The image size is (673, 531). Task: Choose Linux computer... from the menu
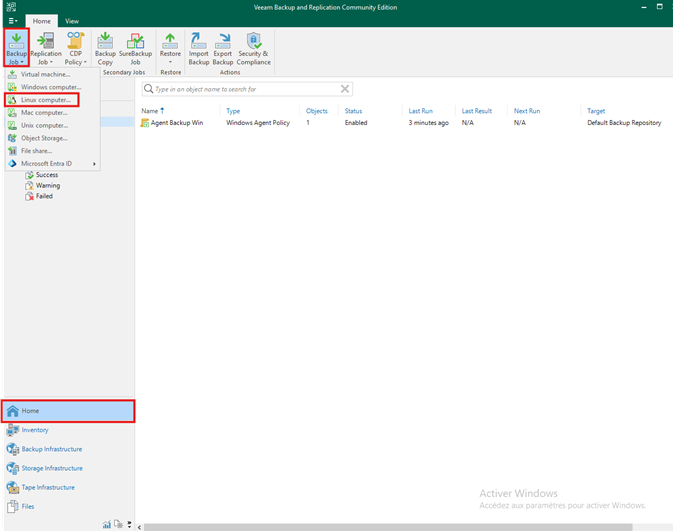(46, 100)
